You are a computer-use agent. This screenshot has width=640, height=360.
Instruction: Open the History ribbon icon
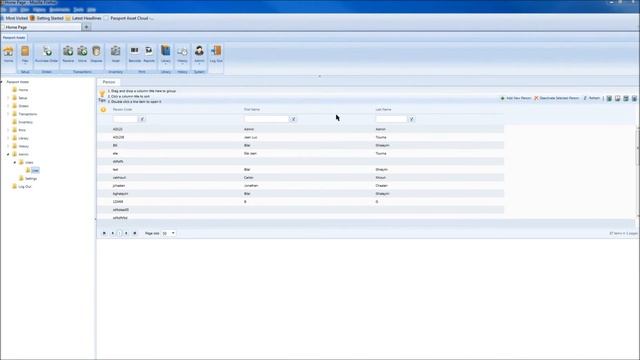pyautogui.click(x=182, y=54)
